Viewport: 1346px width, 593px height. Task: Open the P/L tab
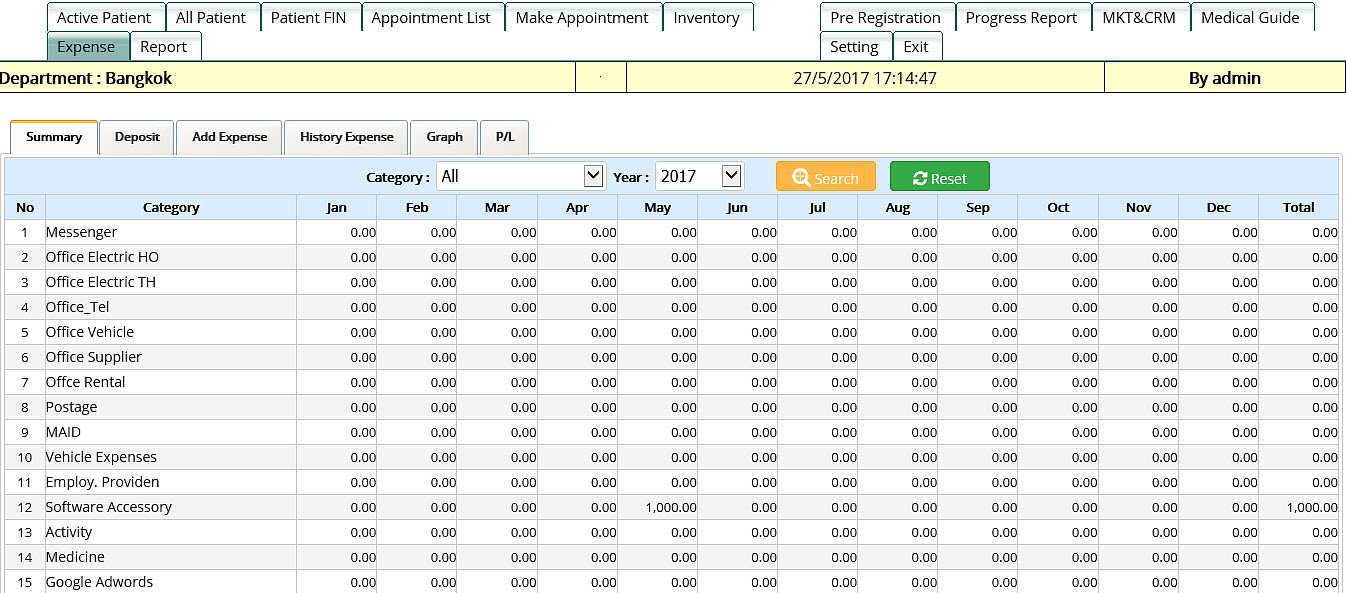(x=505, y=137)
